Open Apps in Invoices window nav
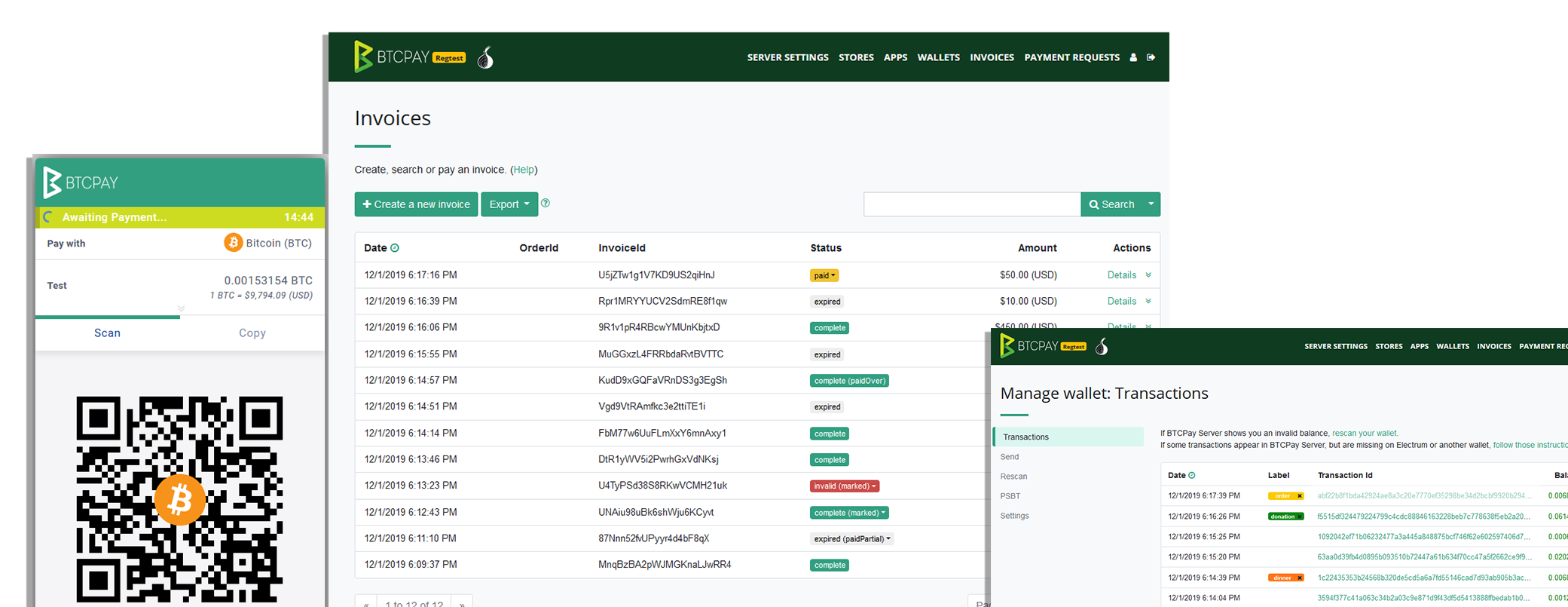Screen dimensions: 1568x607 [895, 57]
